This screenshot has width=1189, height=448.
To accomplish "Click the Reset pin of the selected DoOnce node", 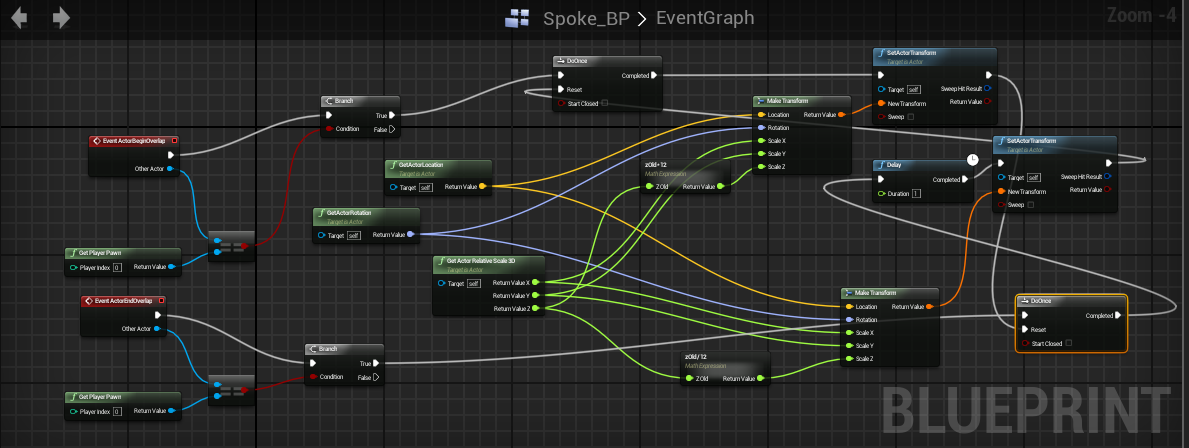I will [1025, 329].
